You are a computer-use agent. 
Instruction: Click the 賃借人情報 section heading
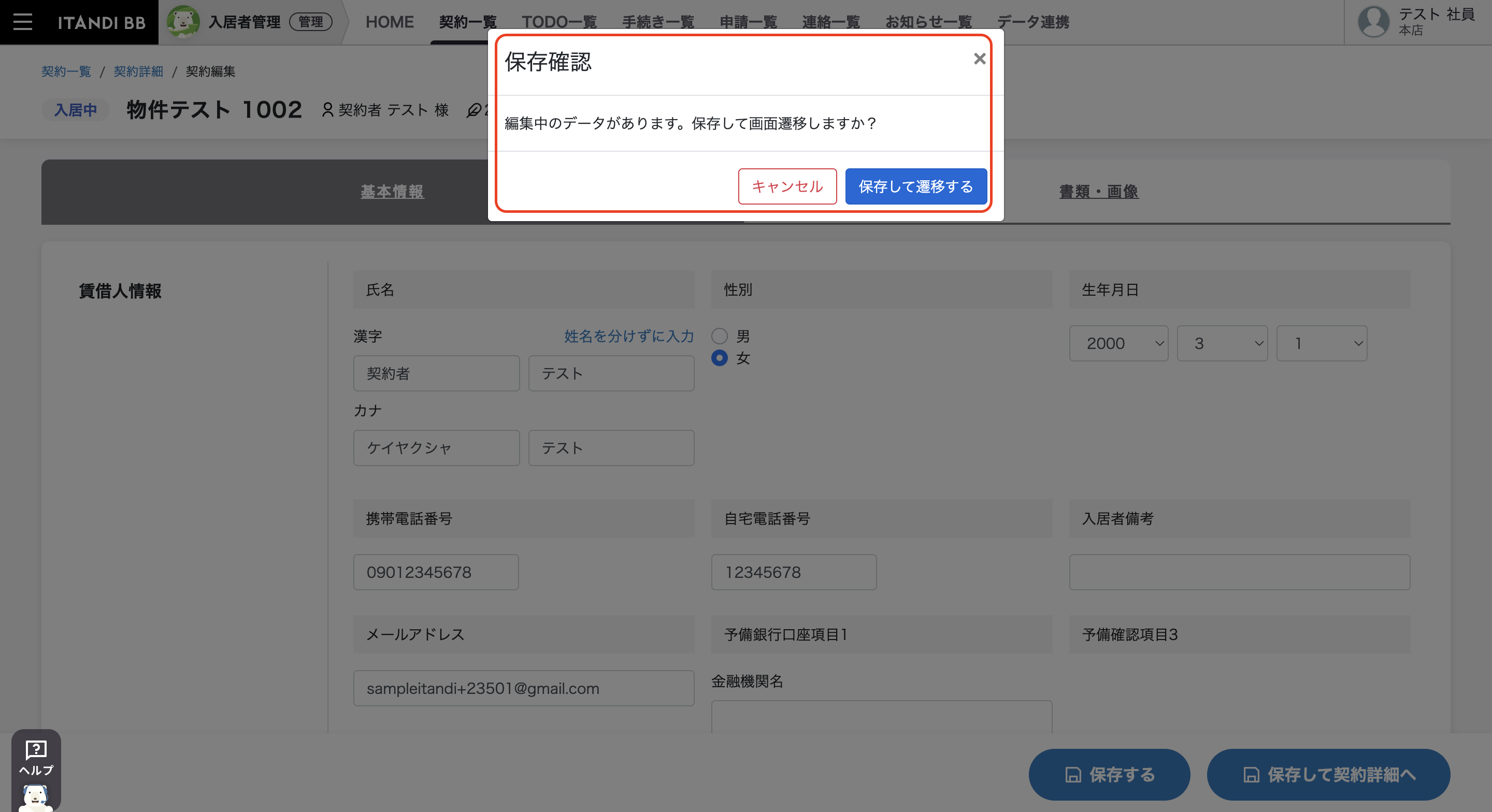(x=120, y=291)
